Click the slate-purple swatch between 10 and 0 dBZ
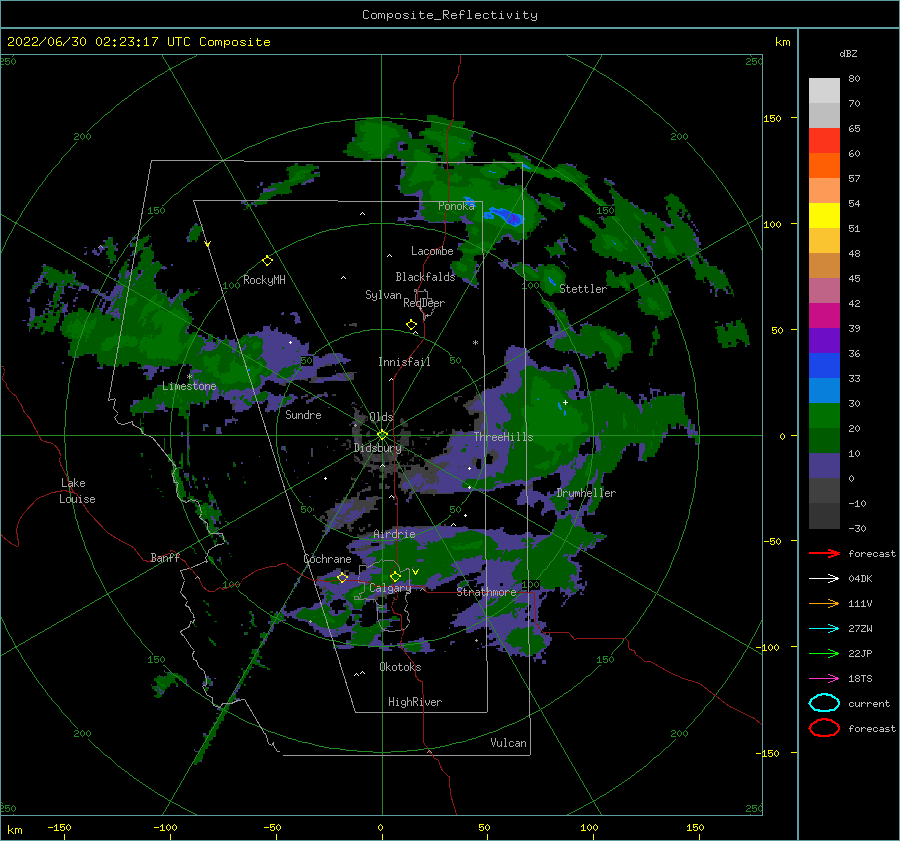900x841 pixels. click(x=824, y=466)
